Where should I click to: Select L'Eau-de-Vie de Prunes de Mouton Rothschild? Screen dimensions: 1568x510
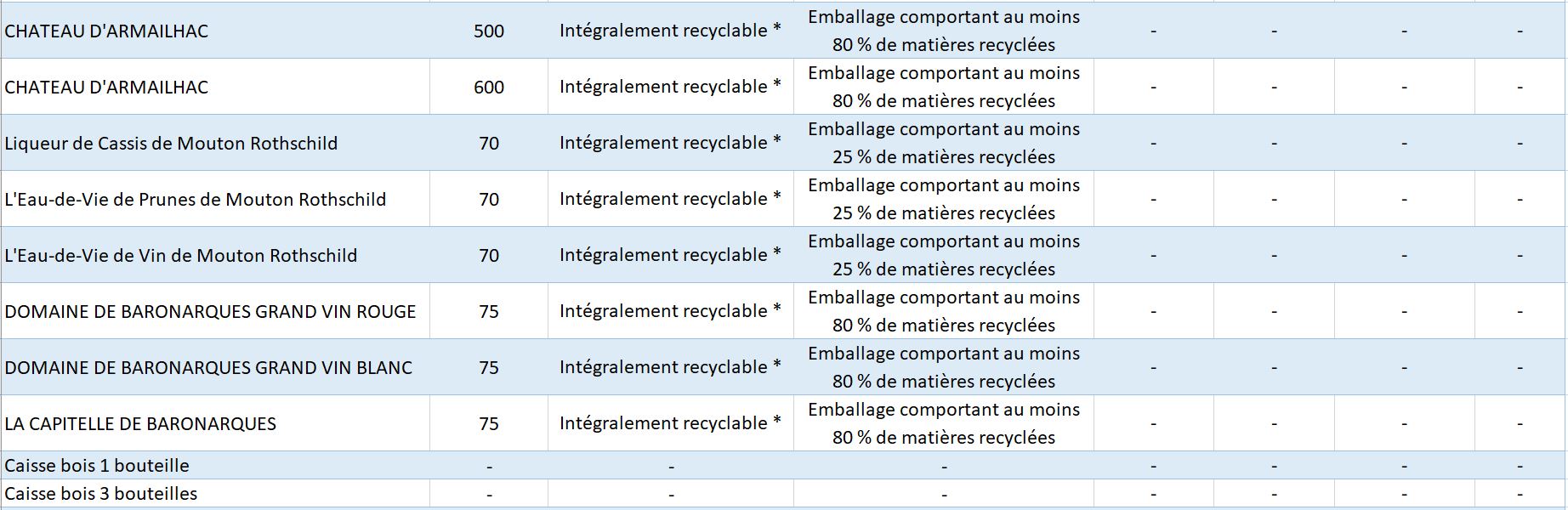tap(215, 199)
